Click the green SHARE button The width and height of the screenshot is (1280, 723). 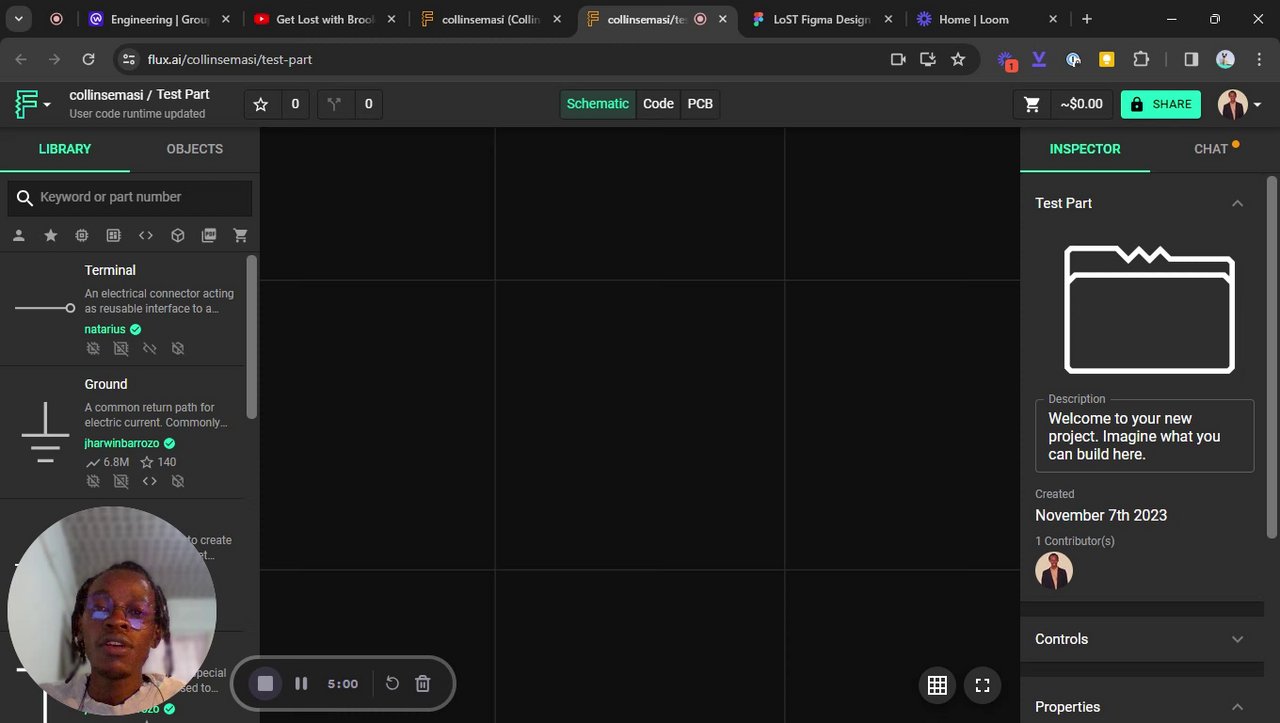tap(1161, 104)
